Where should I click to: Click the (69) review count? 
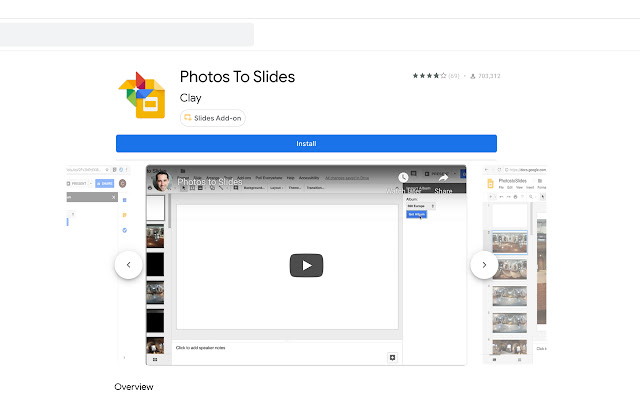pos(454,76)
